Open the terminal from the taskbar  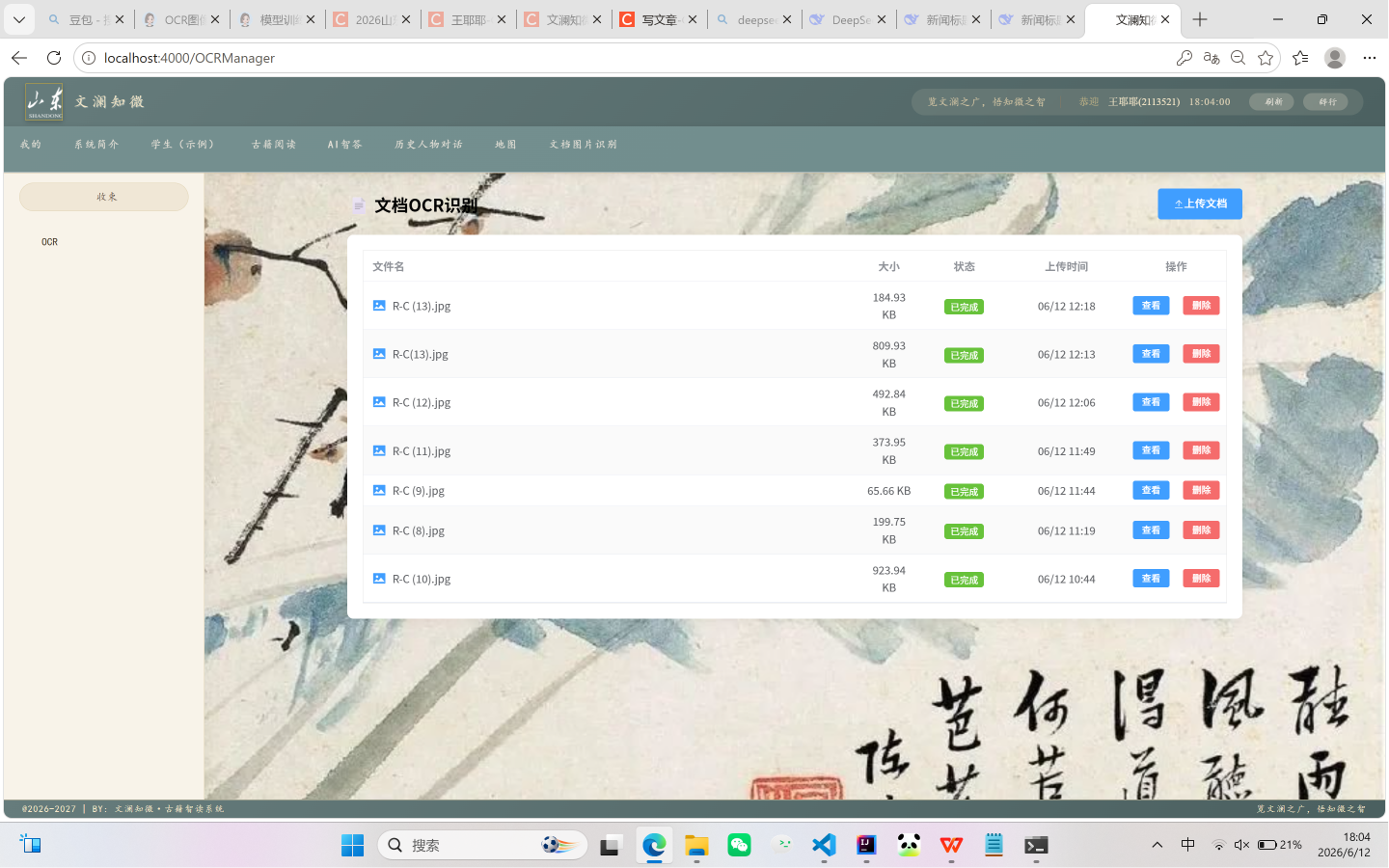tap(1036, 845)
